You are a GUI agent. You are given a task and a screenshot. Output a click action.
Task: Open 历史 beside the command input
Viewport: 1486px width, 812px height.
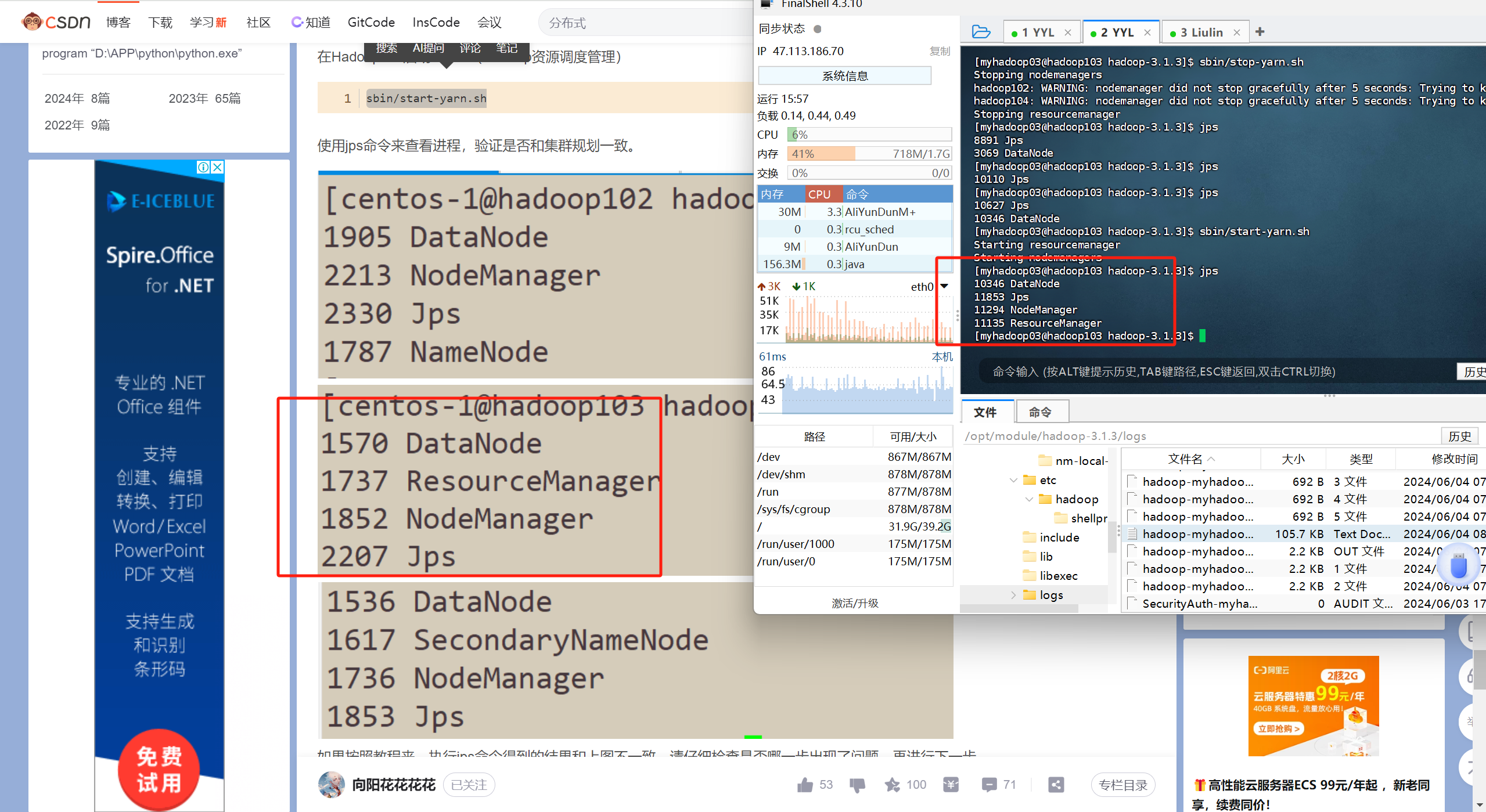(x=1471, y=371)
